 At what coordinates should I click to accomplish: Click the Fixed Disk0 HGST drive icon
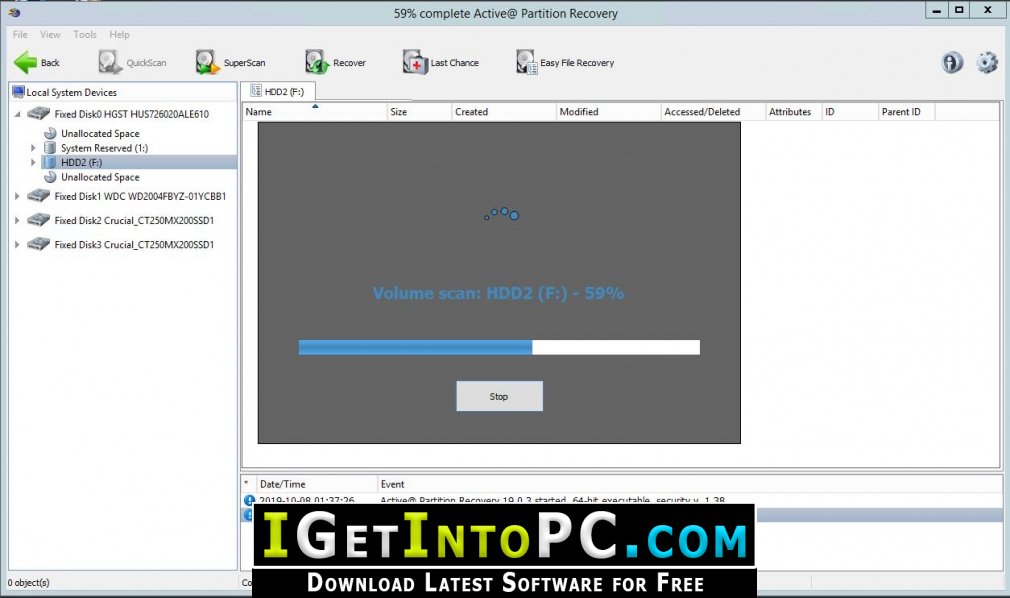[39, 113]
